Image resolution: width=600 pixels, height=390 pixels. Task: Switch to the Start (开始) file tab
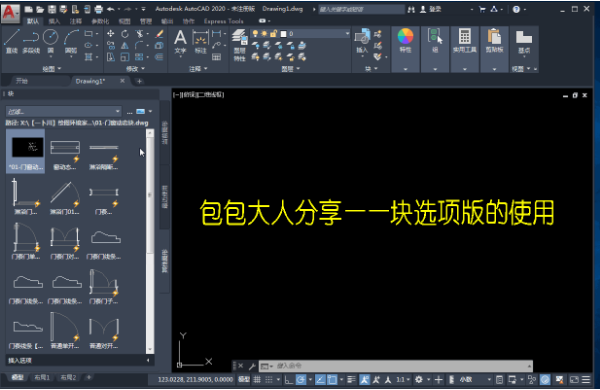pos(22,81)
